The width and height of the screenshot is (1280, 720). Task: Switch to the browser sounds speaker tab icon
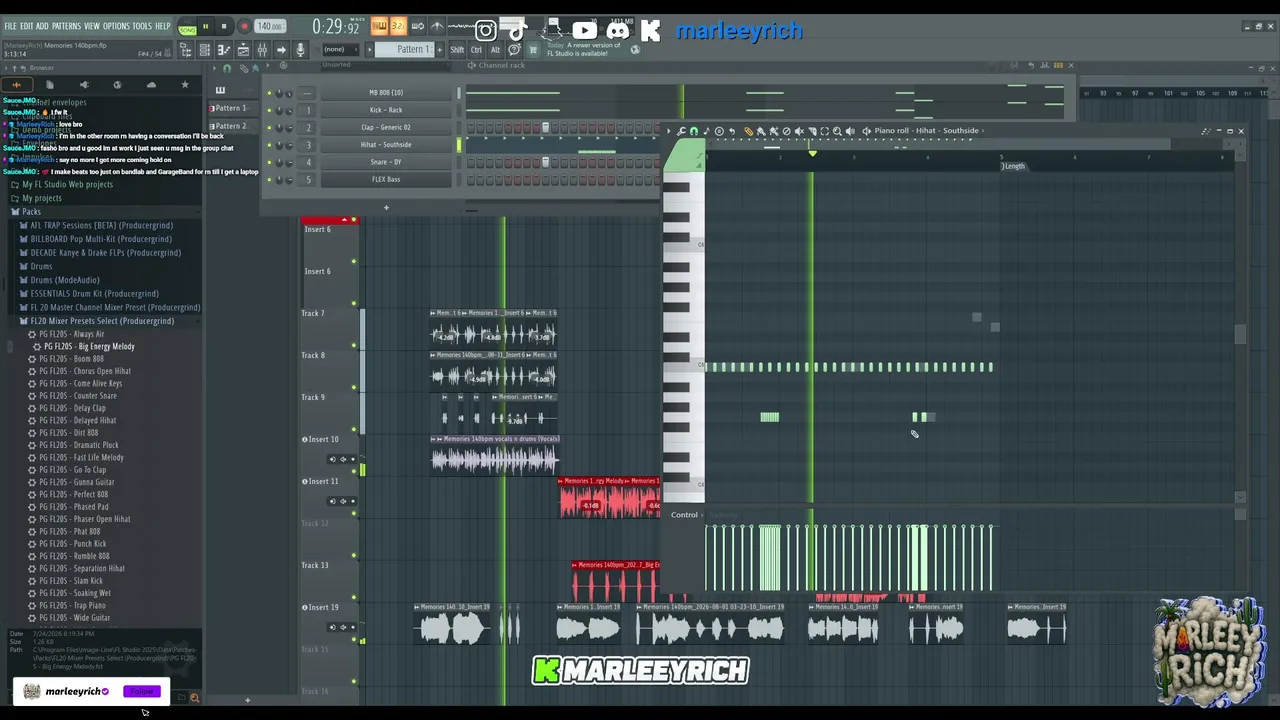pos(84,85)
